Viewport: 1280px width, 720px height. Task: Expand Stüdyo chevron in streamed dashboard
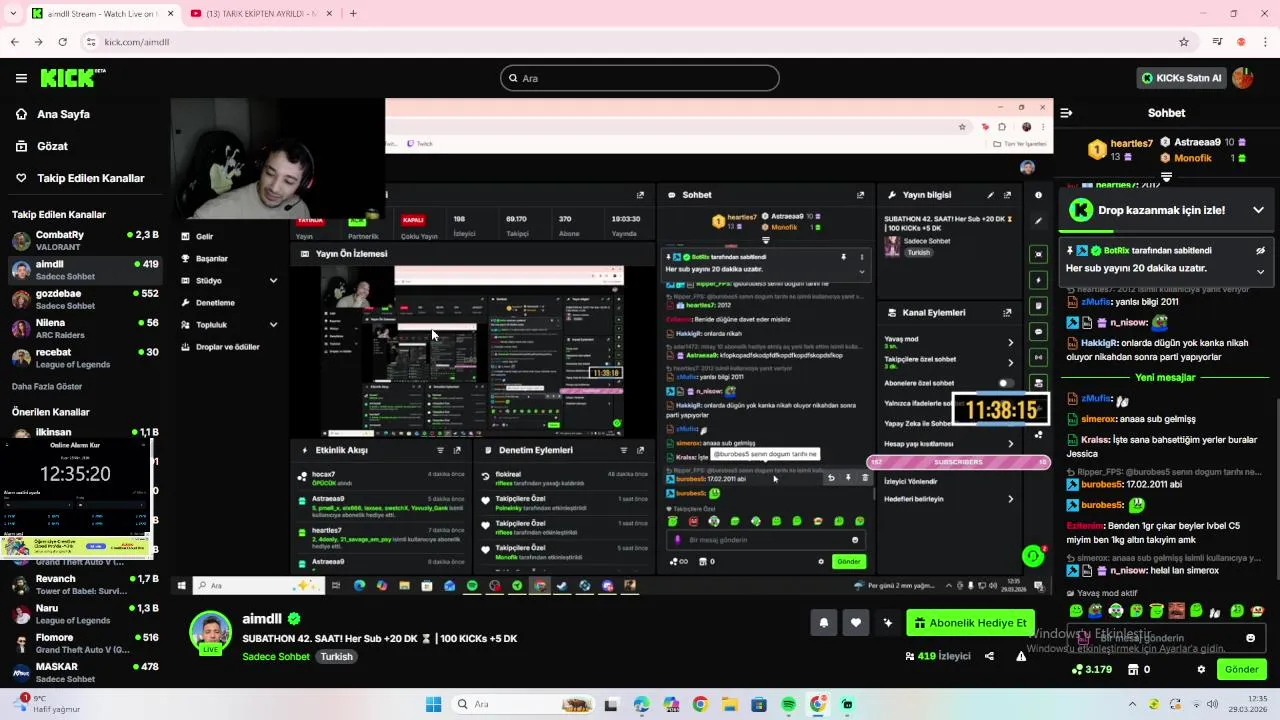coord(273,281)
